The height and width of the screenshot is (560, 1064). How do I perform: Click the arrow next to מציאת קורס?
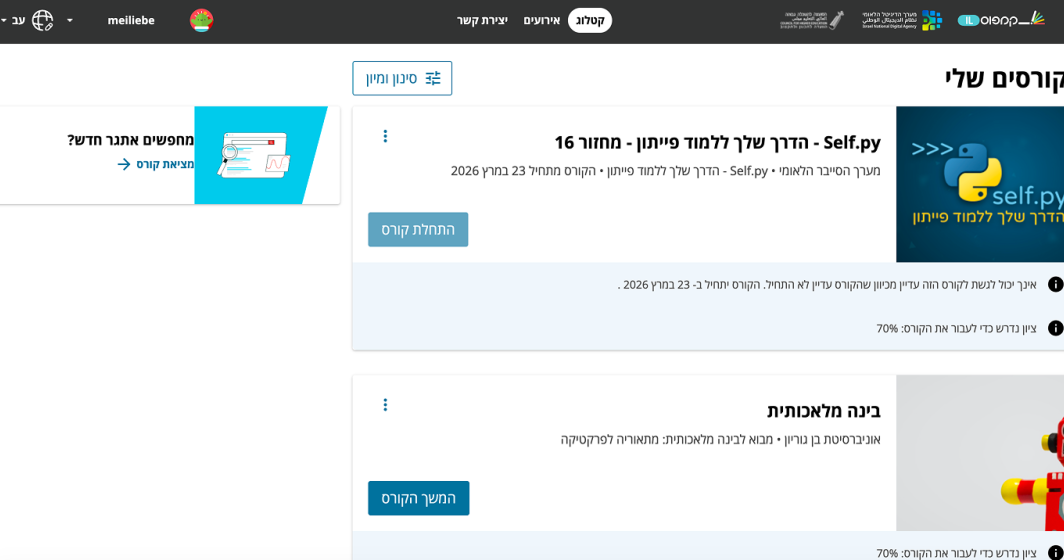[124, 164]
